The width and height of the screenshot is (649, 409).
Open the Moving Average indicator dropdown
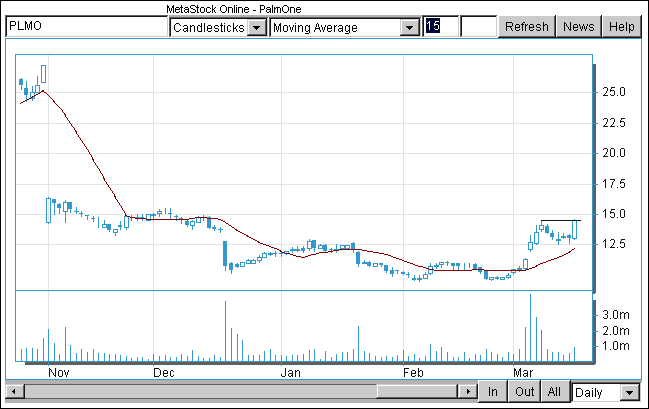click(x=345, y=27)
